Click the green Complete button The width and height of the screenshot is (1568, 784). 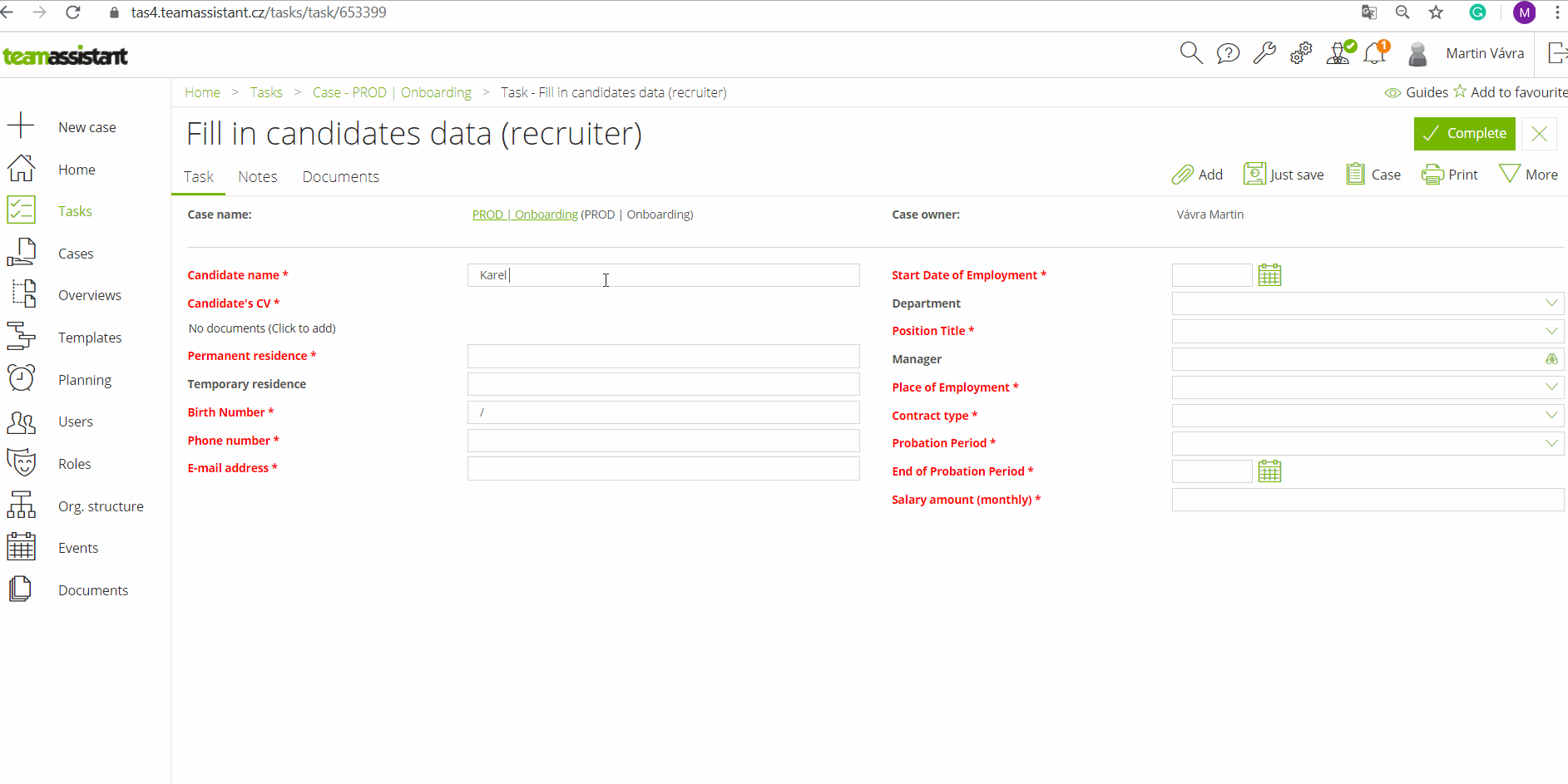1464,134
